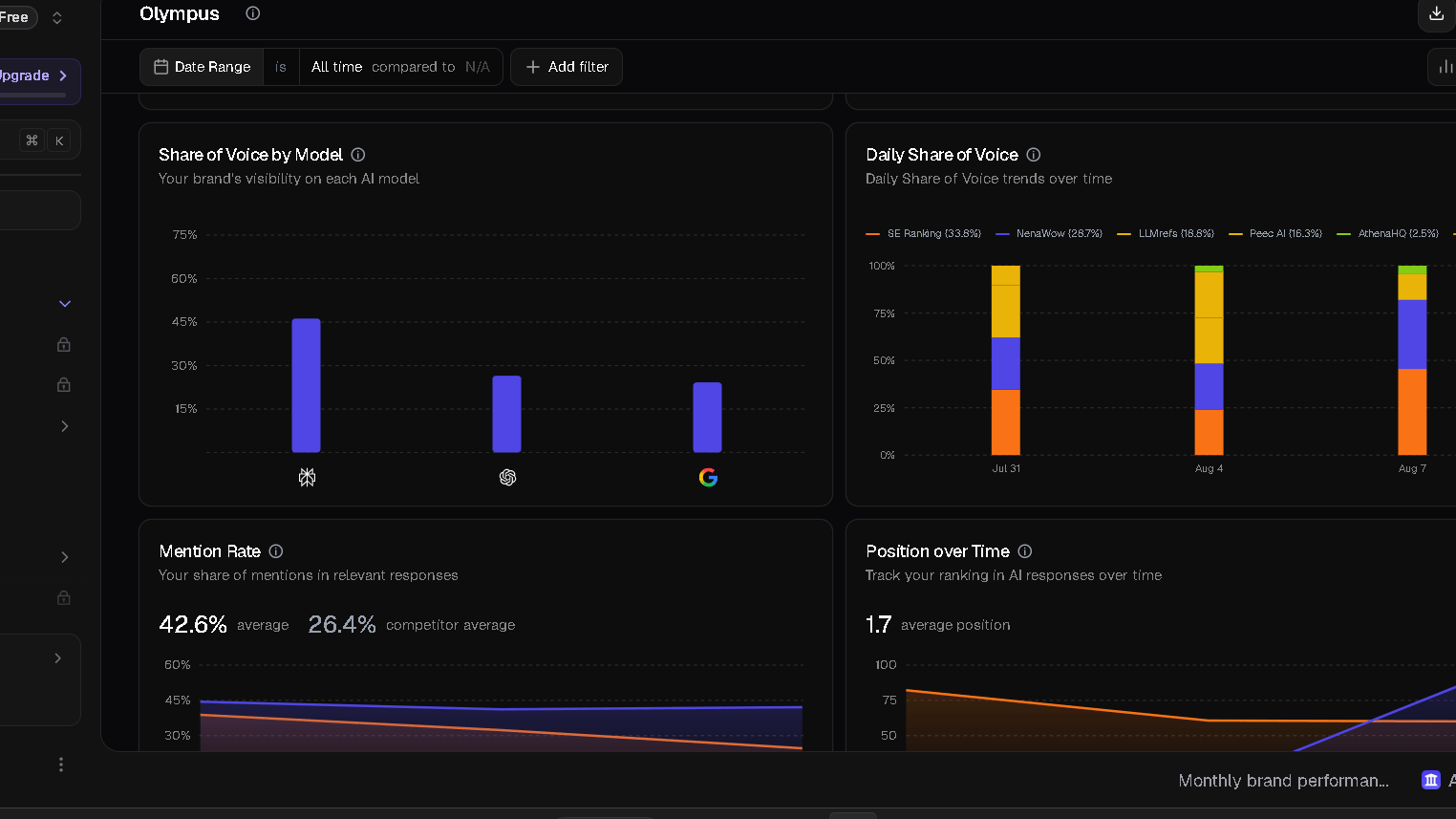
Task: Toggle AthenaHQ (2.5%) legend series
Action: click(1388, 233)
